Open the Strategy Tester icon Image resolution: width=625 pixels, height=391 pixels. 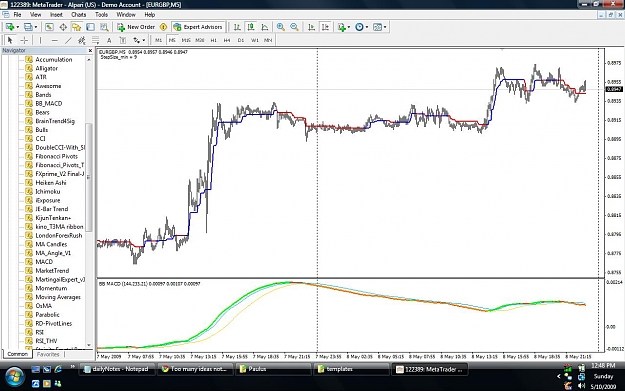click(x=104, y=27)
